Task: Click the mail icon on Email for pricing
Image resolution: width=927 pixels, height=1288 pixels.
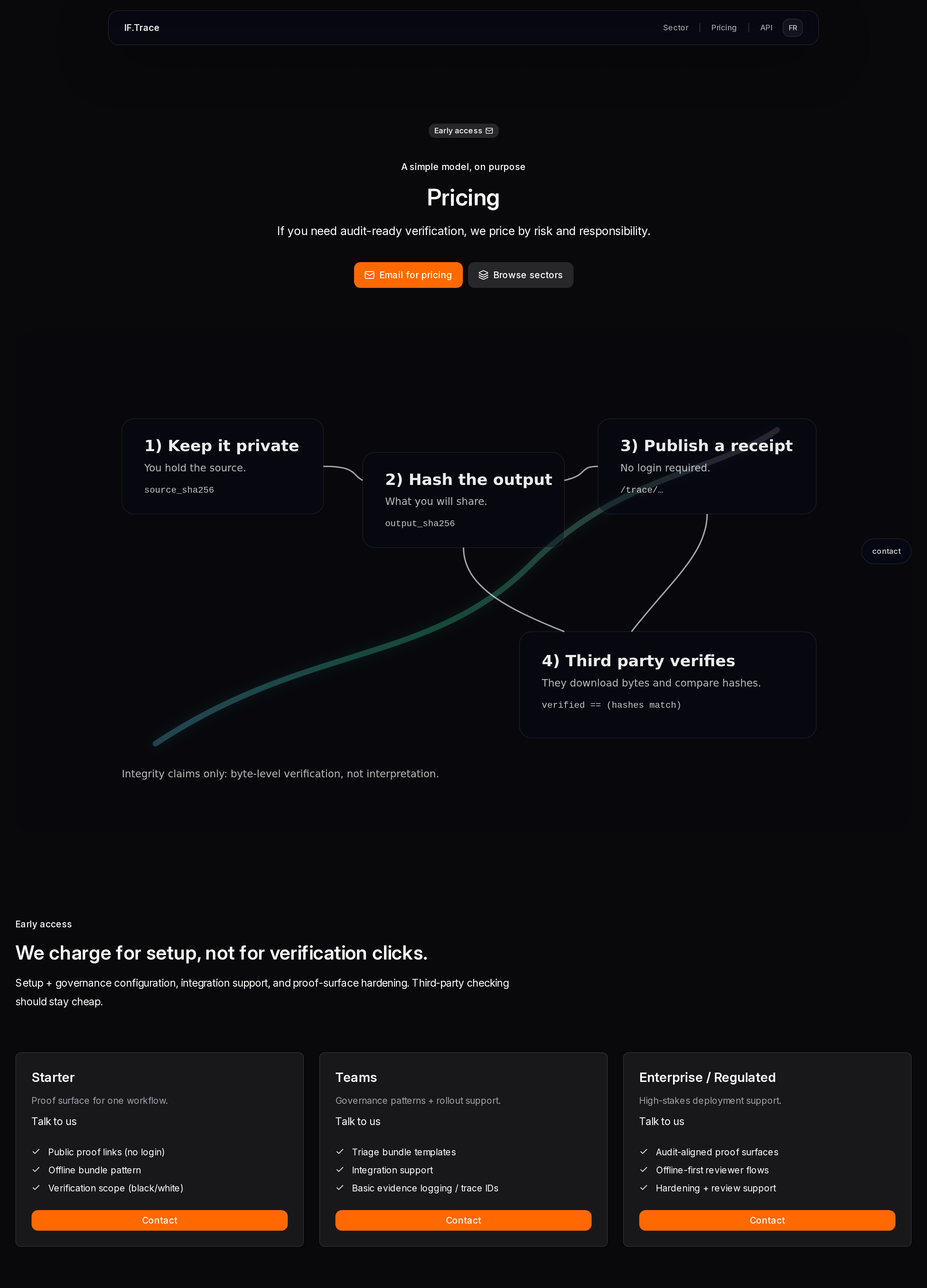Action: [x=369, y=275]
